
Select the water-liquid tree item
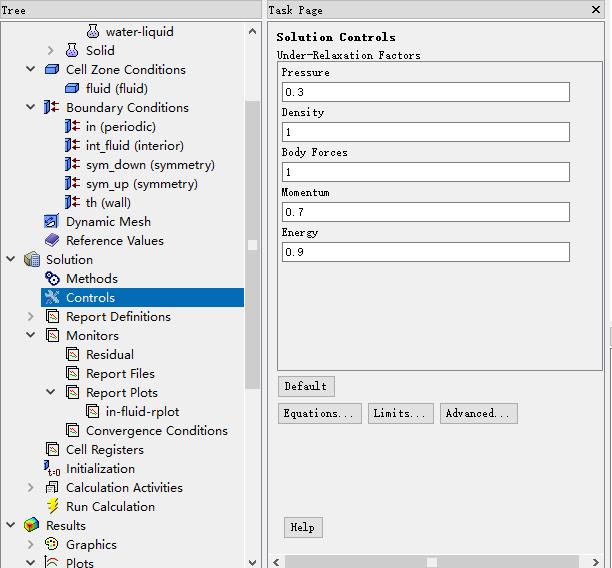pyautogui.click(x=139, y=32)
